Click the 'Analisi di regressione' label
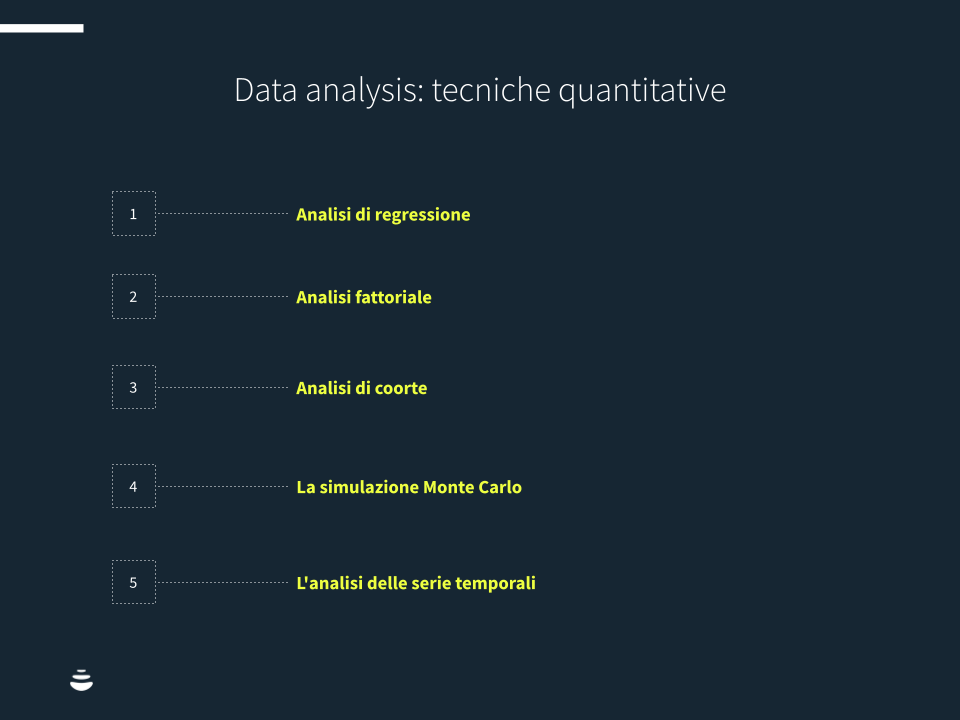Viewport: 960px width, 720px height. pyautogui.click(x=383, y=215)
